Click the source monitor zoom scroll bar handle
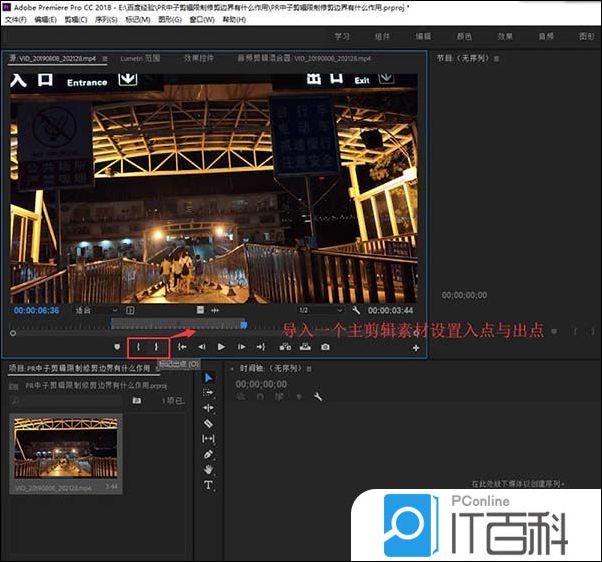This screenshot has height=562, width=602. pyautogui.click(x=13, y=333)
